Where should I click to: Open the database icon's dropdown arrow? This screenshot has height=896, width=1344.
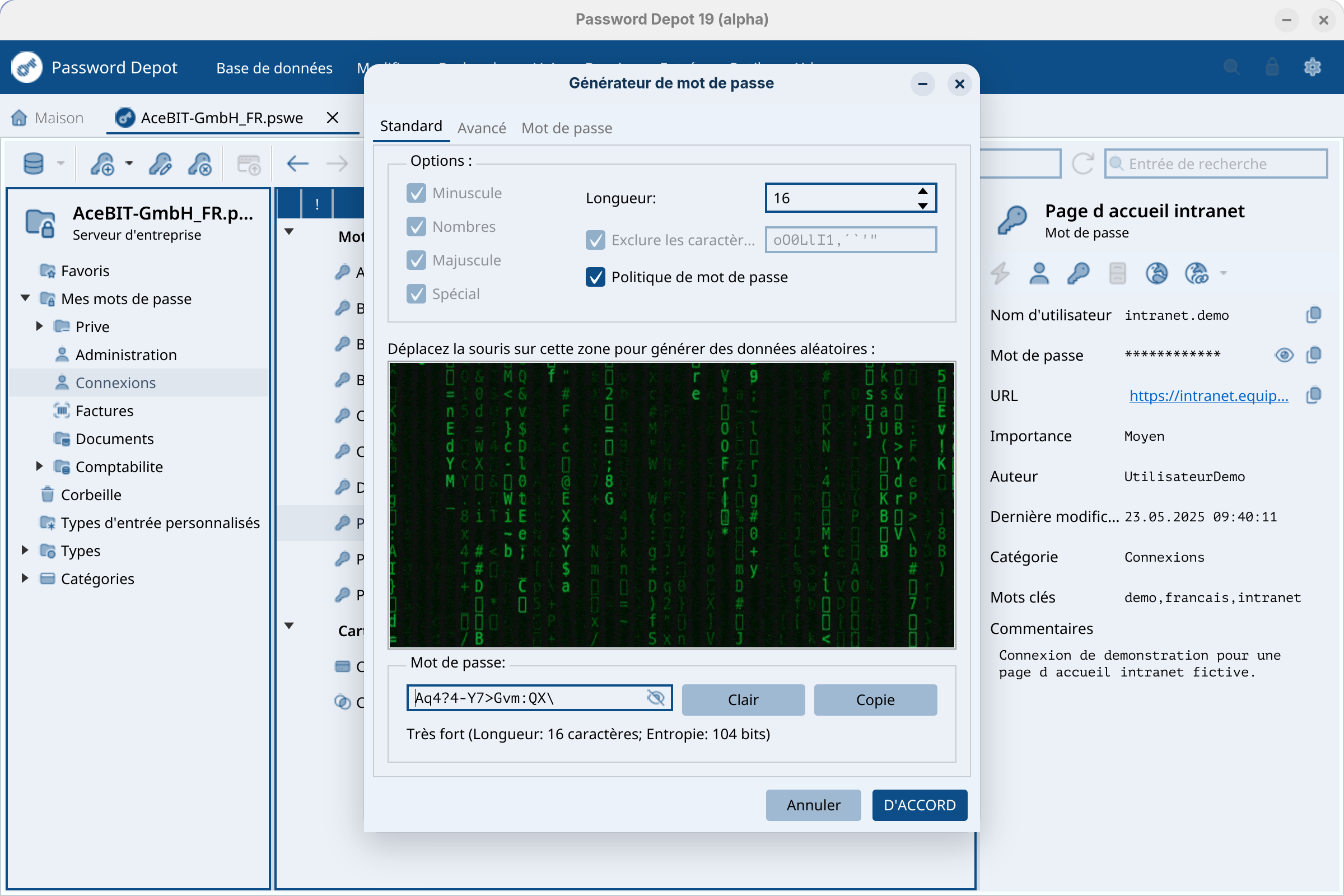60,164
